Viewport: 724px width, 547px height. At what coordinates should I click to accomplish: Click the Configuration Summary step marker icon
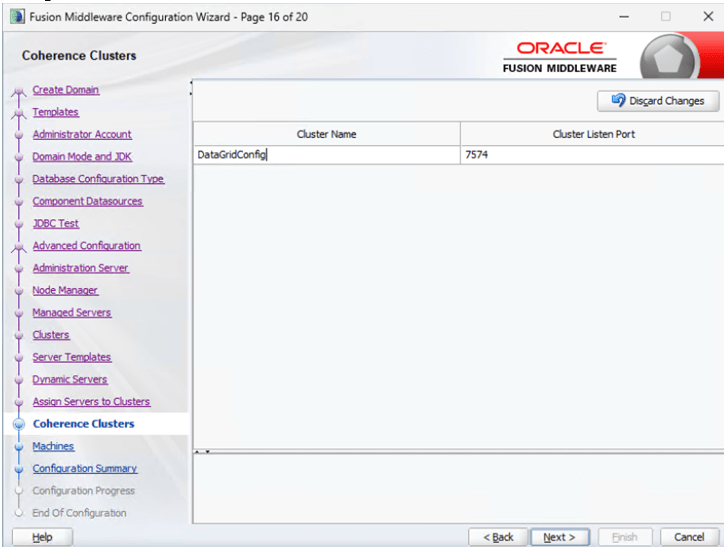tap(19, 469)
